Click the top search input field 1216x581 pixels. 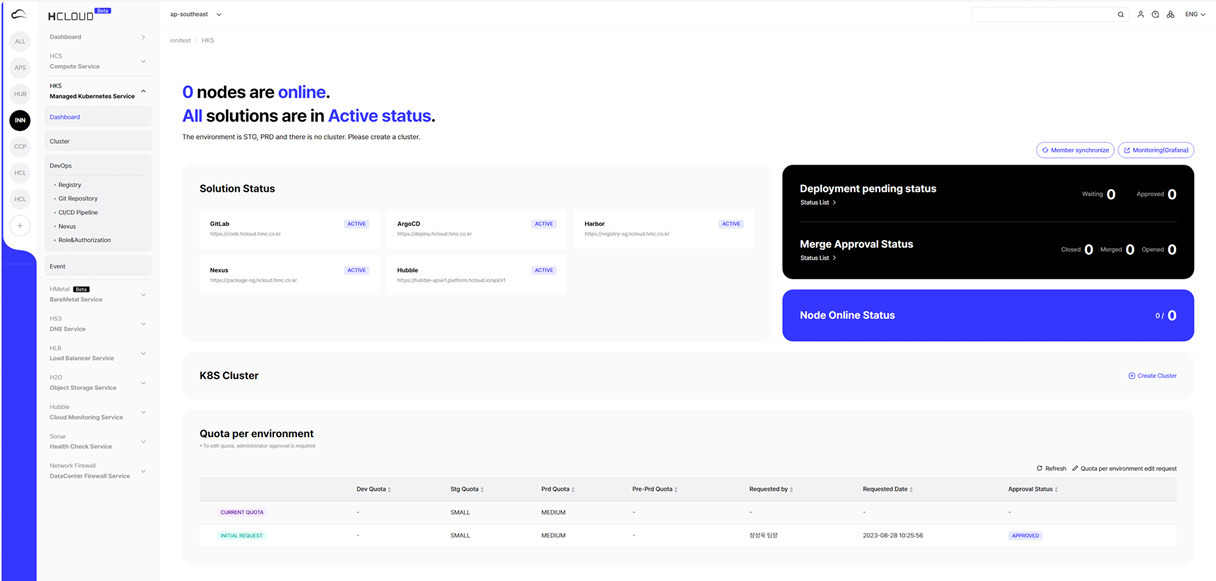tap(1043, 15)
